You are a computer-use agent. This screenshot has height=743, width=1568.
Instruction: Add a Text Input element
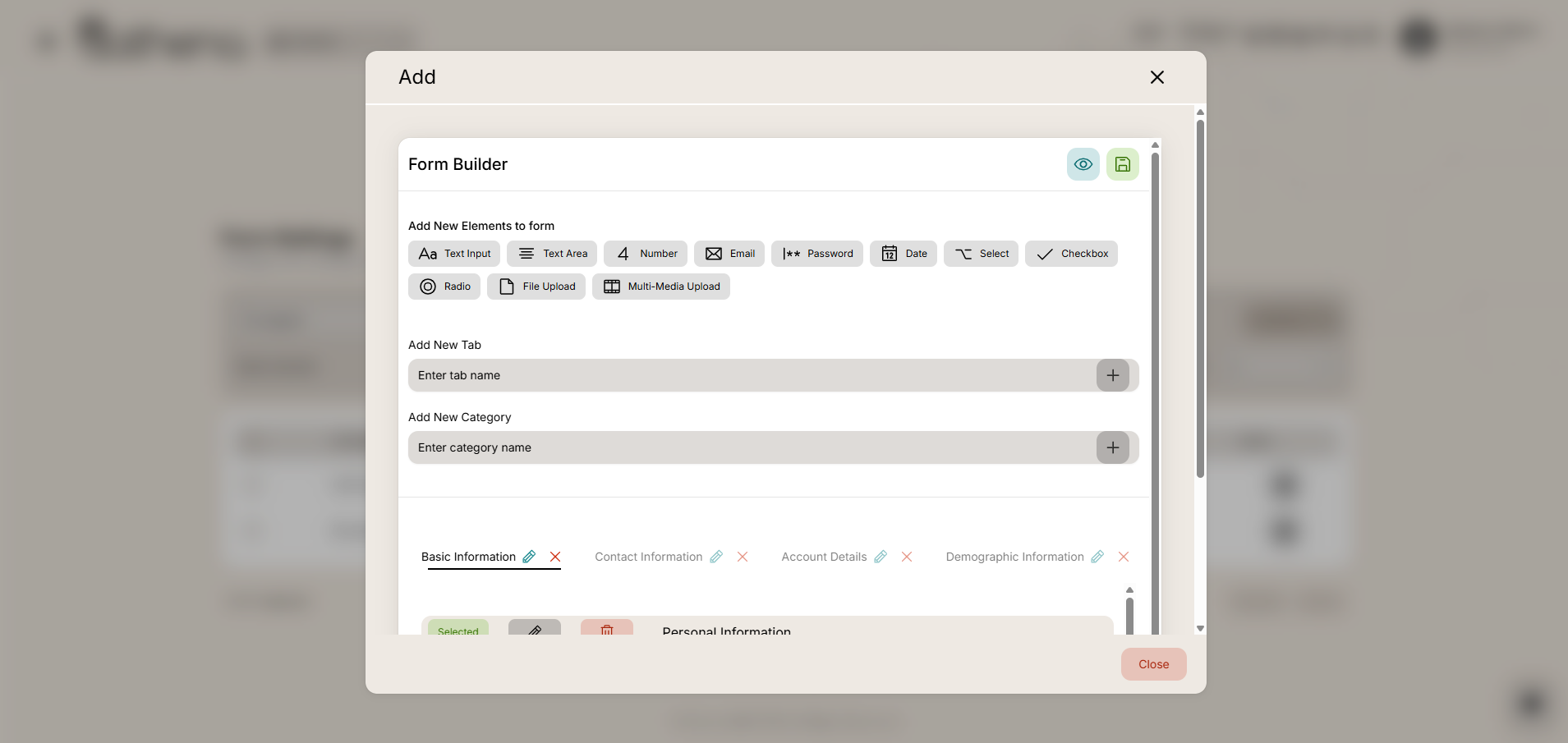coord(454,254)
